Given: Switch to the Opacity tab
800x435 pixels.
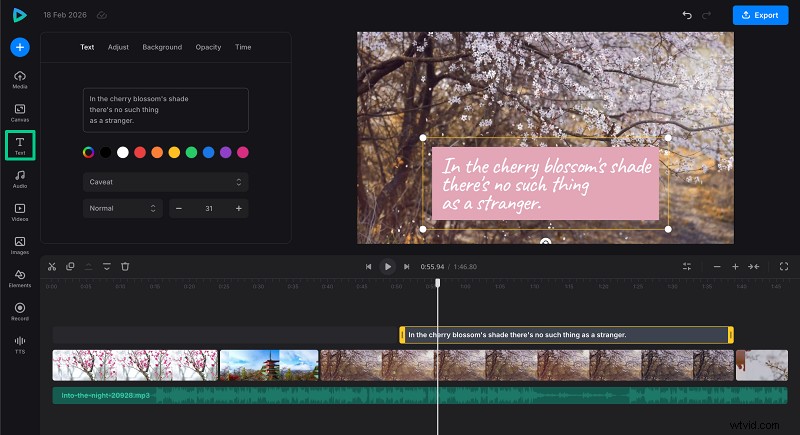Looking at the screenshot, I should (x=208, y=47).
